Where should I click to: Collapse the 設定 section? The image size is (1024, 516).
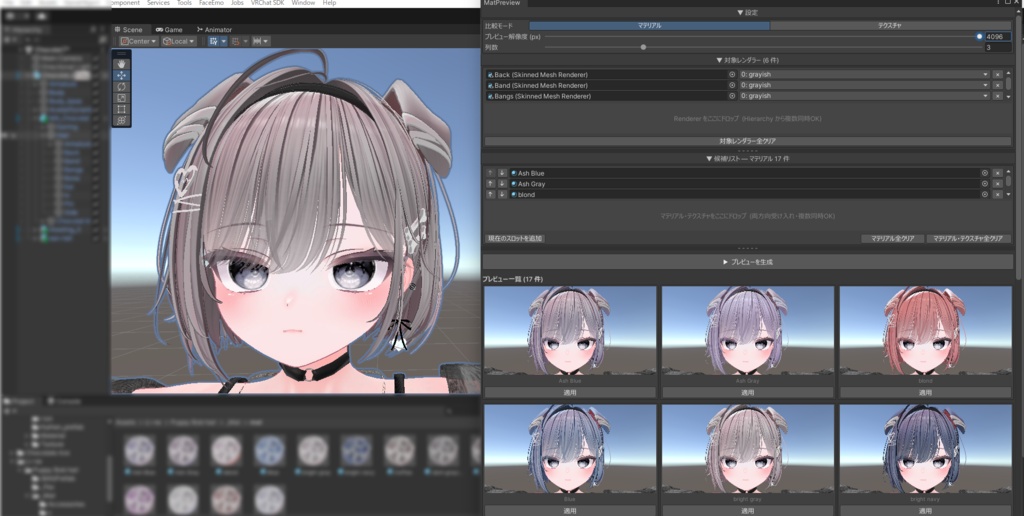[747, 12]
